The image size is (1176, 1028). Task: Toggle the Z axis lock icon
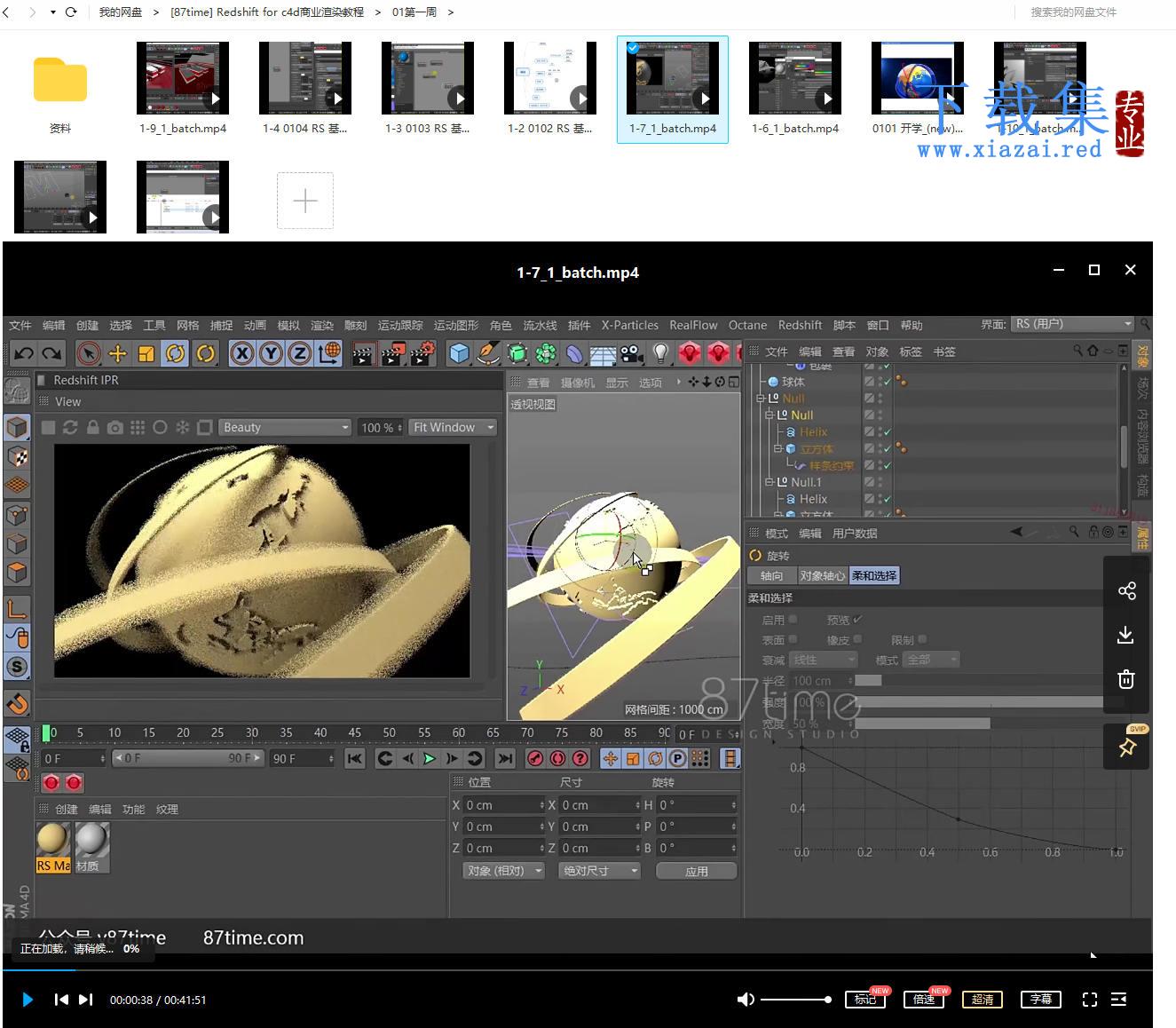[x=300, y=353]
